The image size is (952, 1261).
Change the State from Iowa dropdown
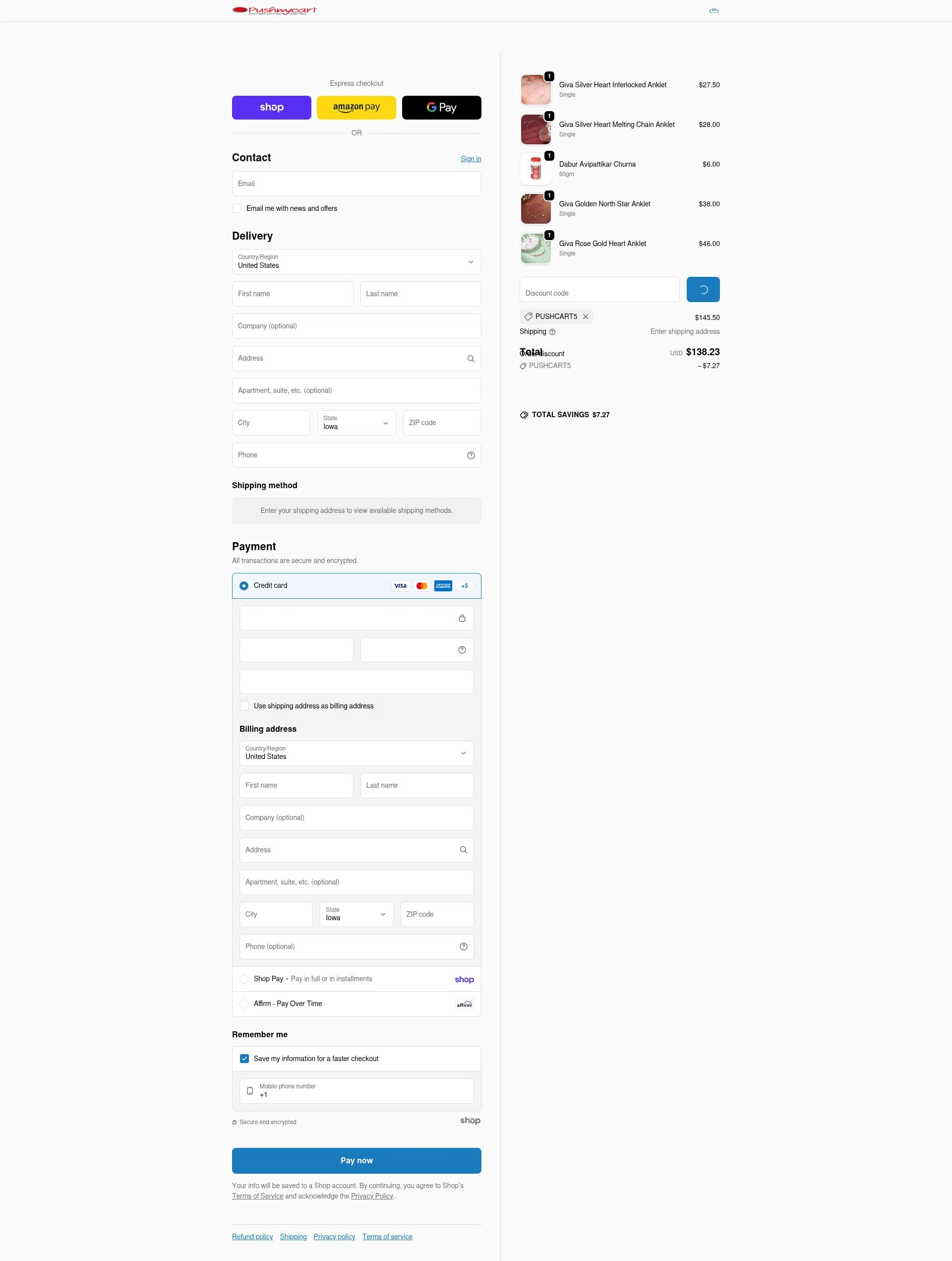coord(356,423)
